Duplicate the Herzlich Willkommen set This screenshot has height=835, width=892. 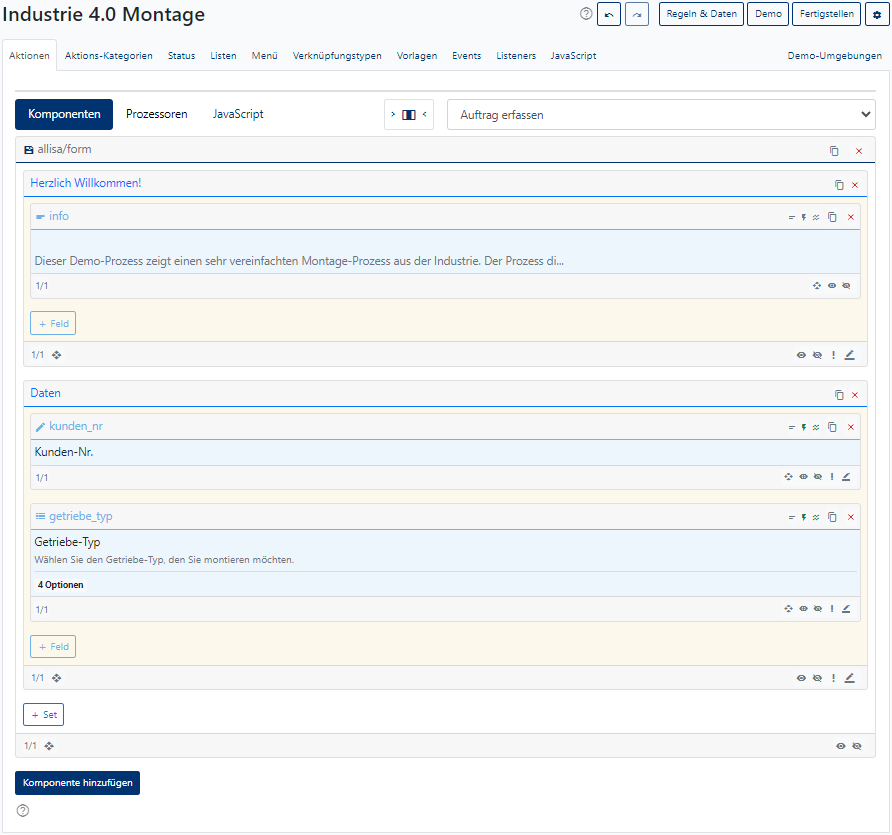(839, 185)
